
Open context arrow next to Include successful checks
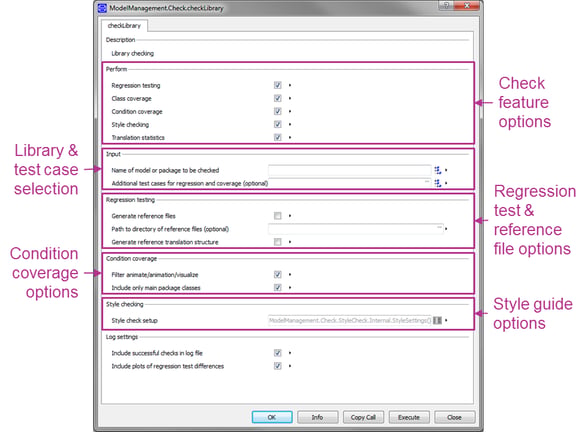click(x=290, y=353)
